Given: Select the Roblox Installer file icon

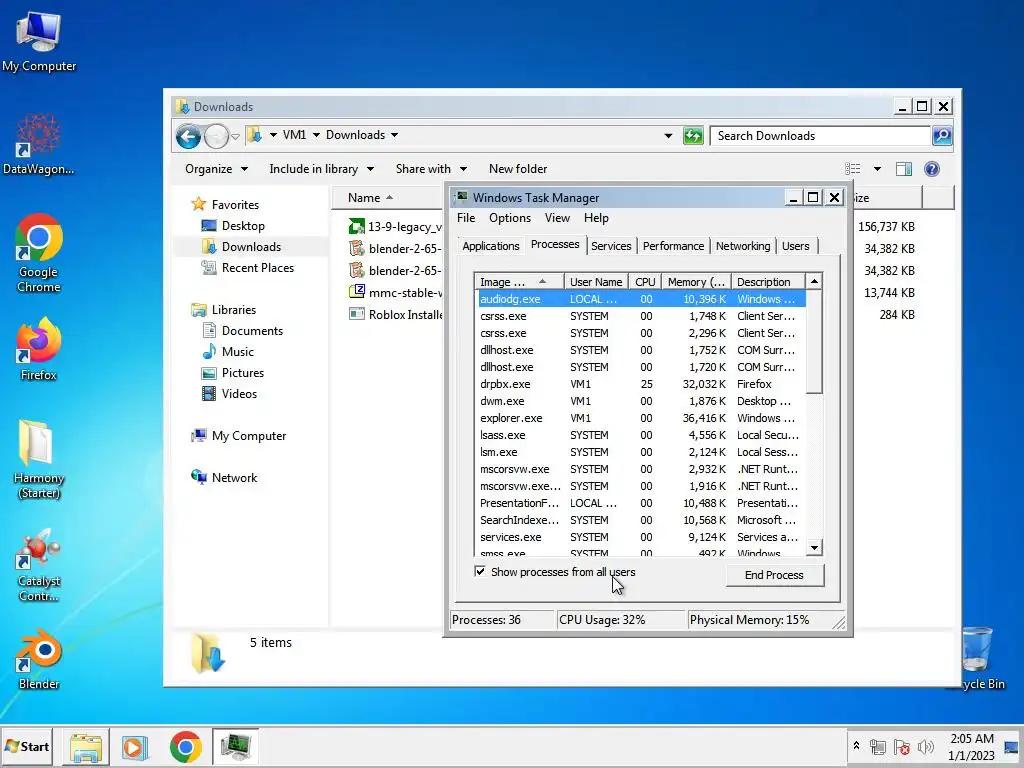Looking at the screenshot, I should (357, 314).
